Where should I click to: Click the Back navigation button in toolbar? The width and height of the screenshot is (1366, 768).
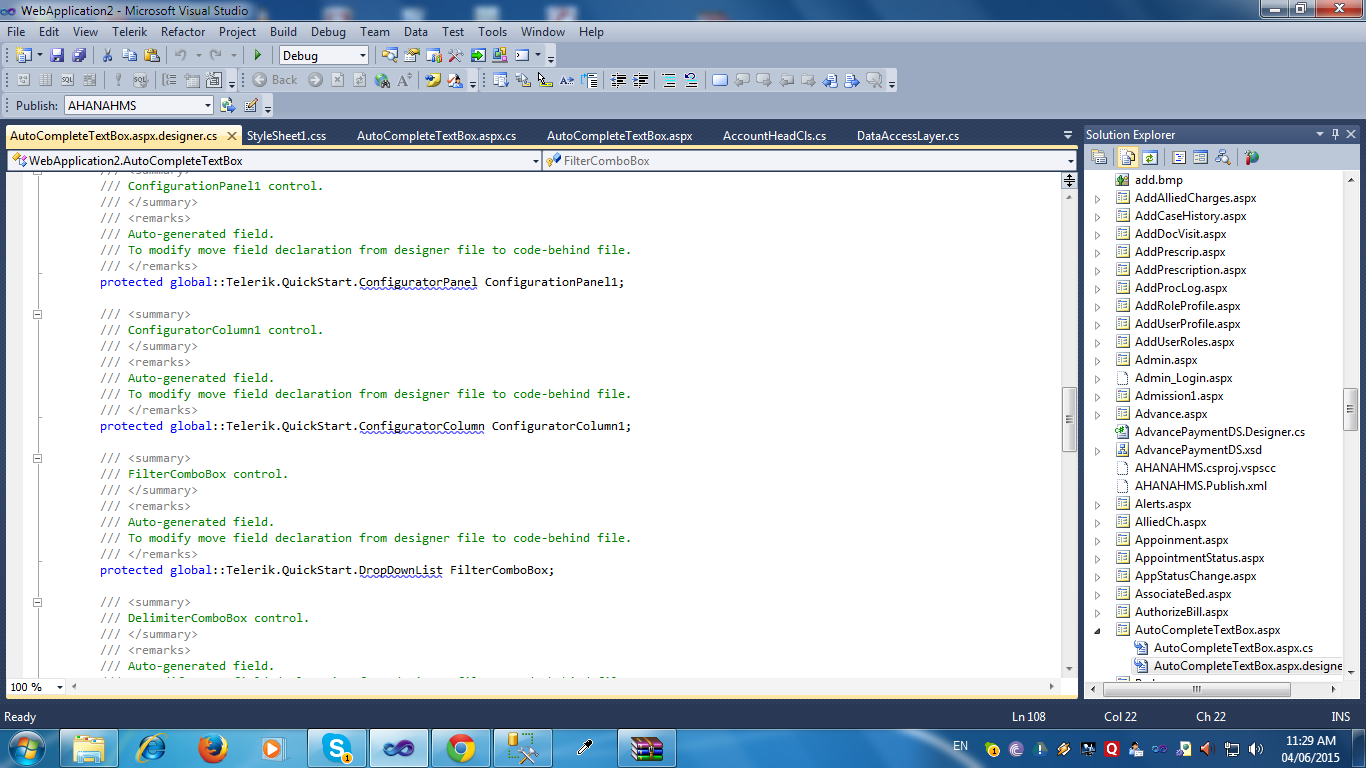[x=275, y=80]
